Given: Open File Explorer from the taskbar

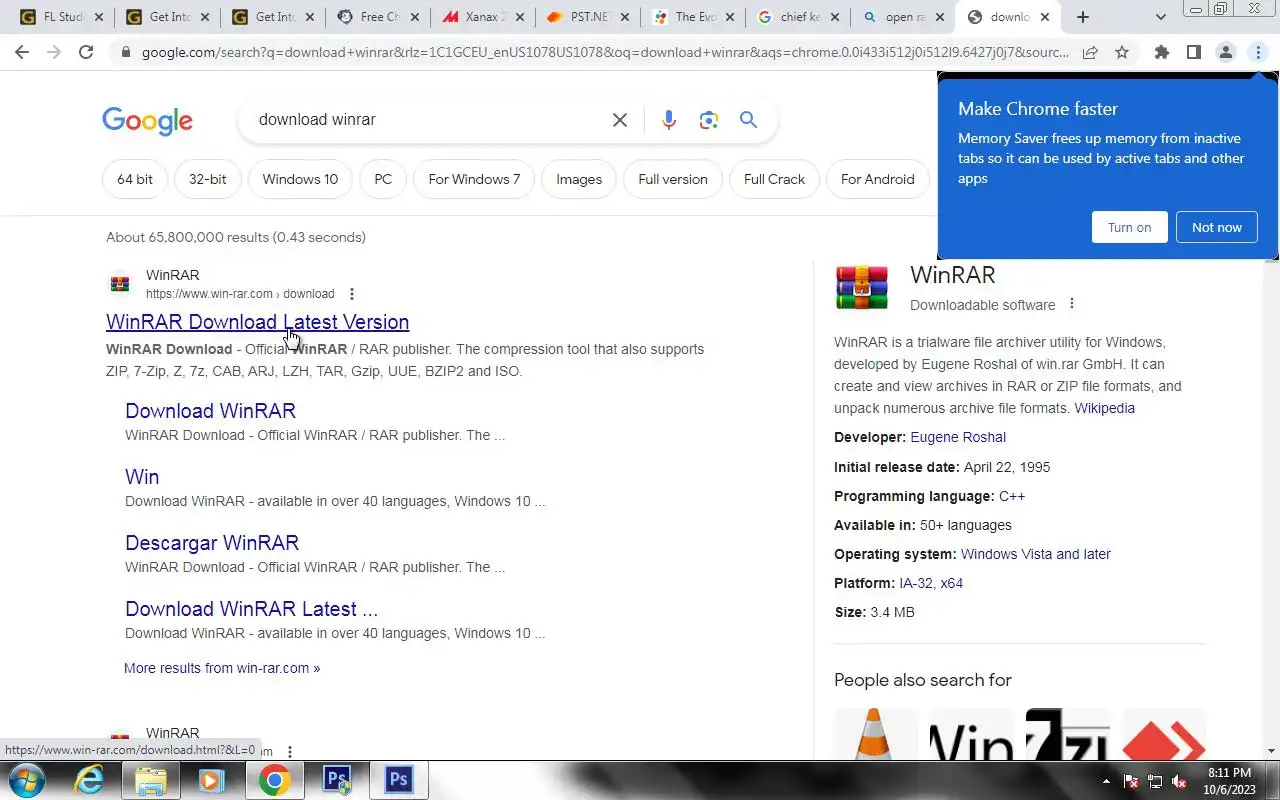Looking at the screenshot, I should [150, 780].
